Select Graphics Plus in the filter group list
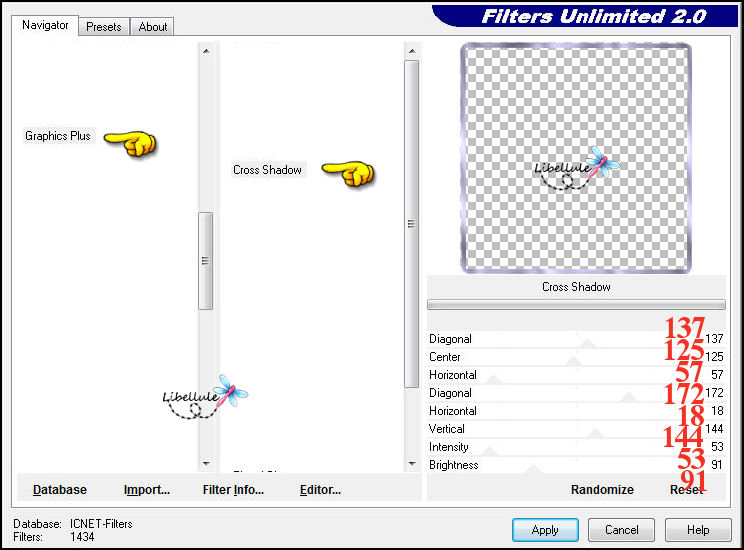The image size is (744, 550). pos(58,136)
